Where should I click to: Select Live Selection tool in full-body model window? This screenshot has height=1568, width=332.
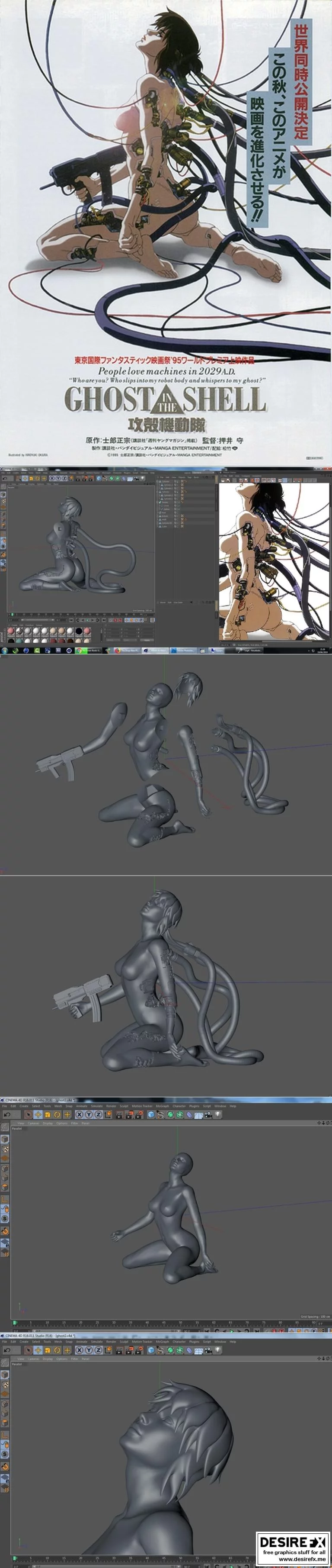(28, 1114)
